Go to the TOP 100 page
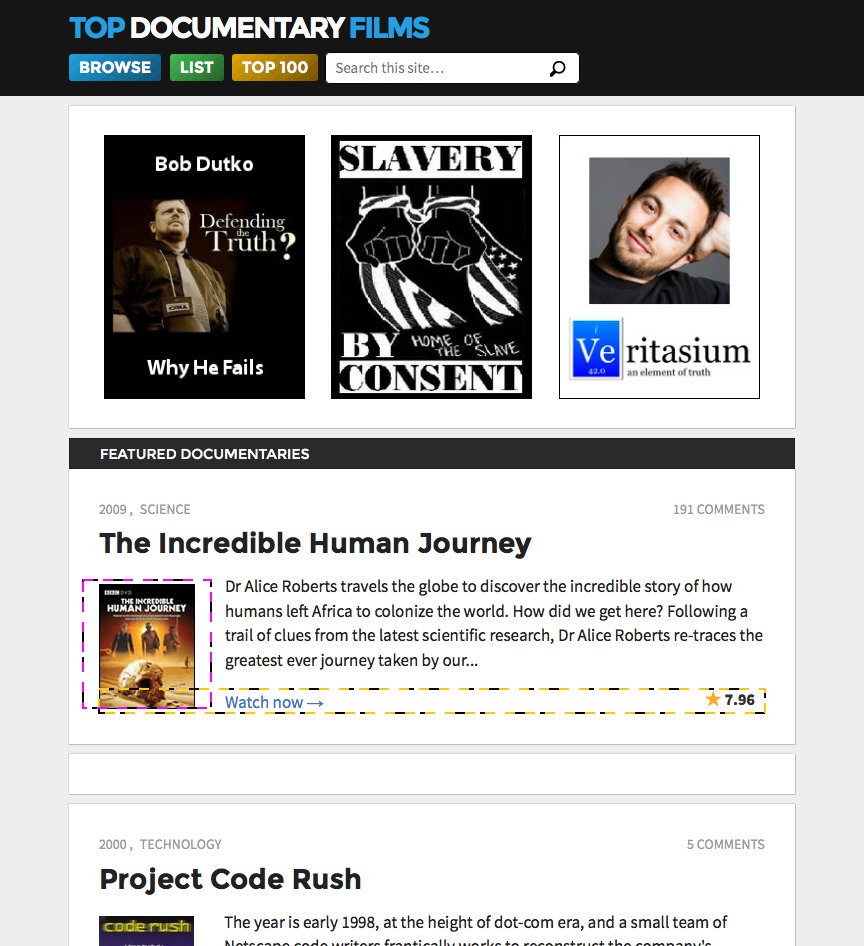 point(275,68)
